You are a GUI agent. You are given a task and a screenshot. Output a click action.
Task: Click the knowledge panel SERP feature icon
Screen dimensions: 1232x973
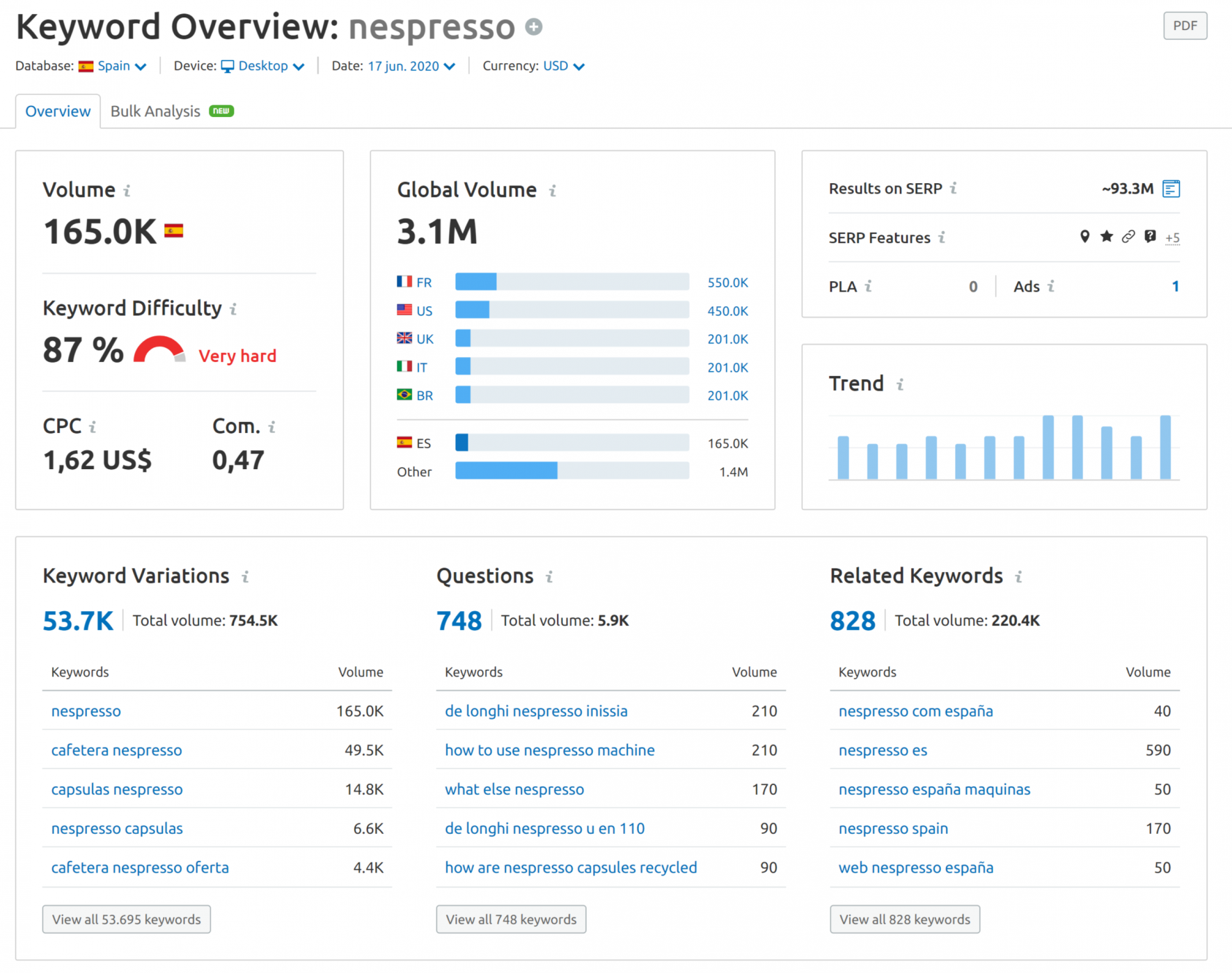click(1150, 237)
